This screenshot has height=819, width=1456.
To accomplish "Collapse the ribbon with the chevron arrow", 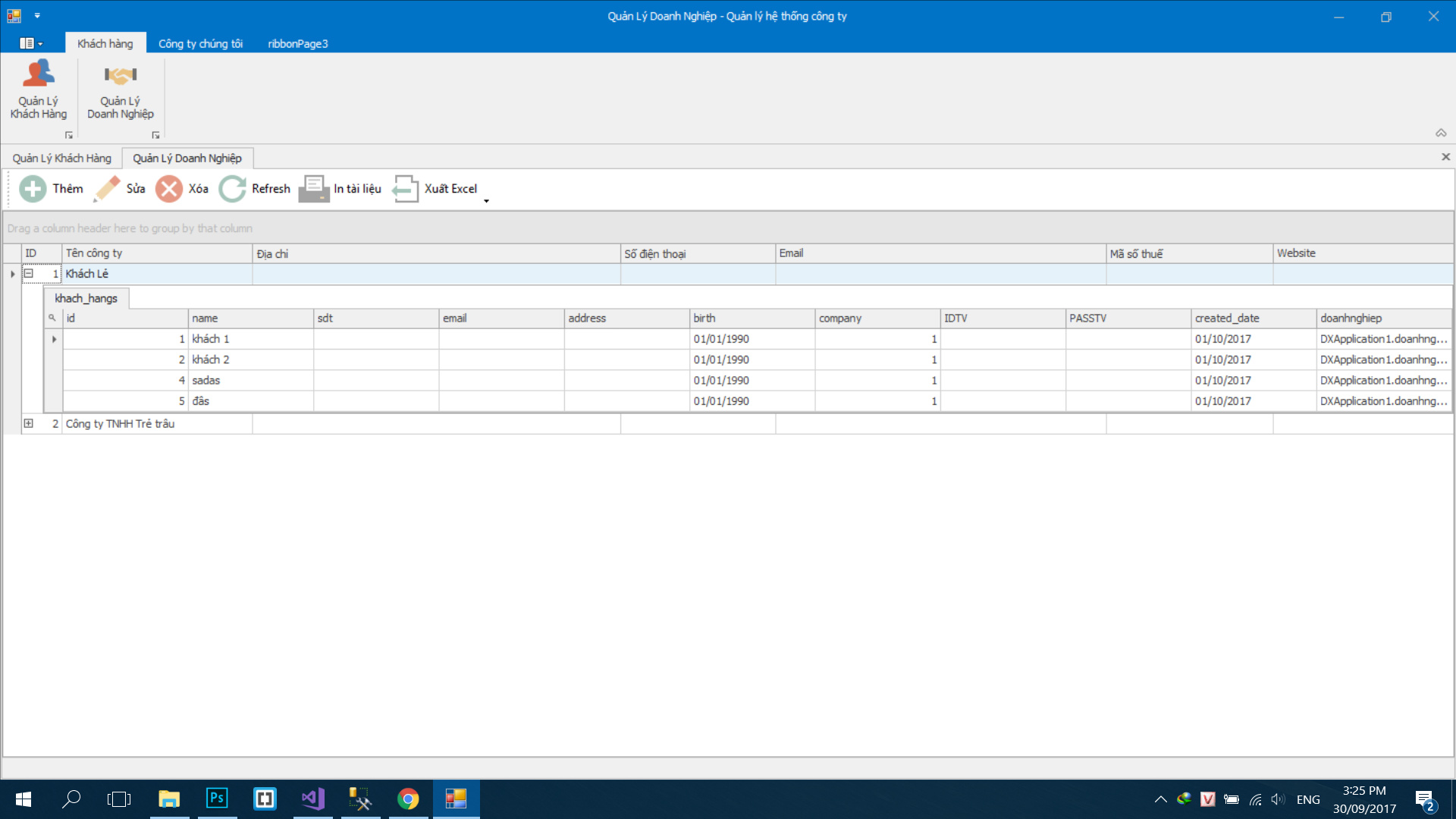I will pos(1441,133).
